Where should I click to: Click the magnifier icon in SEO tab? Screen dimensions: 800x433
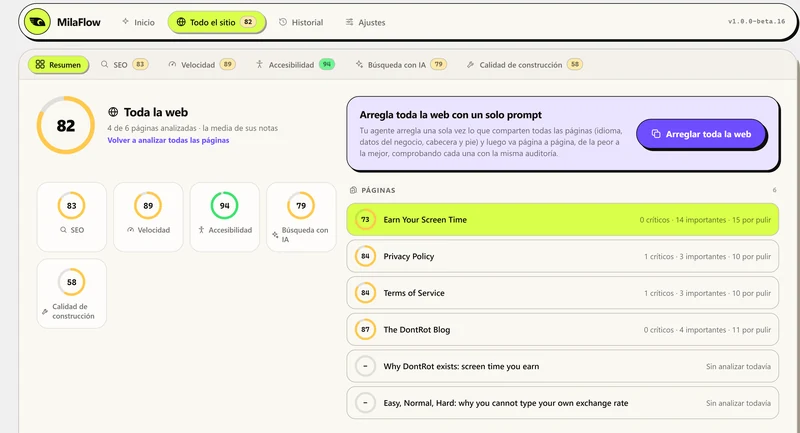[x=105, y=64]
